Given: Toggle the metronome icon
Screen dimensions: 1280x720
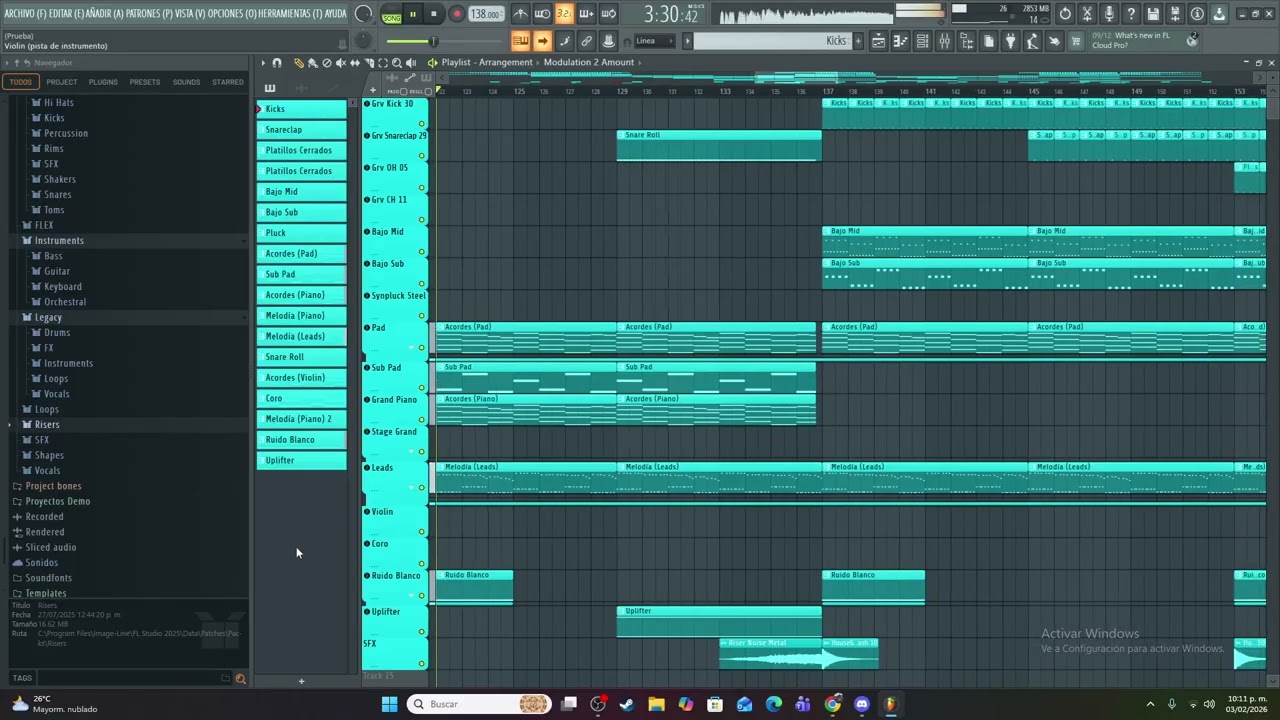Looking at the screenshot, I should 522,14.
